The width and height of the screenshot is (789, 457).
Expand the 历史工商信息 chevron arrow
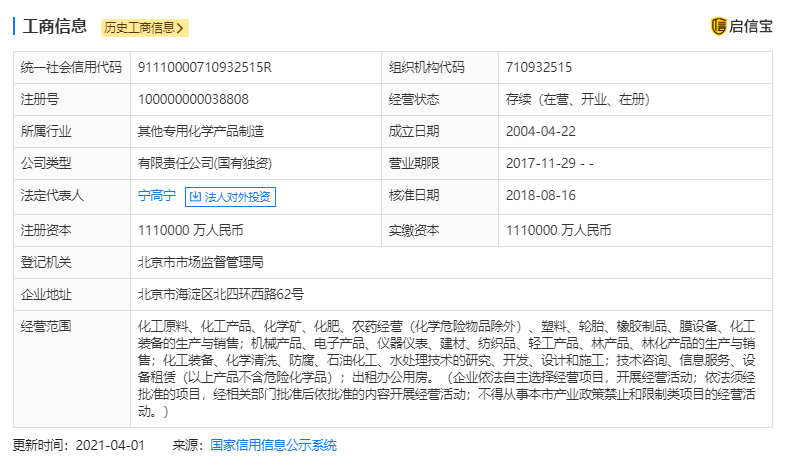(x=180, y=28)
